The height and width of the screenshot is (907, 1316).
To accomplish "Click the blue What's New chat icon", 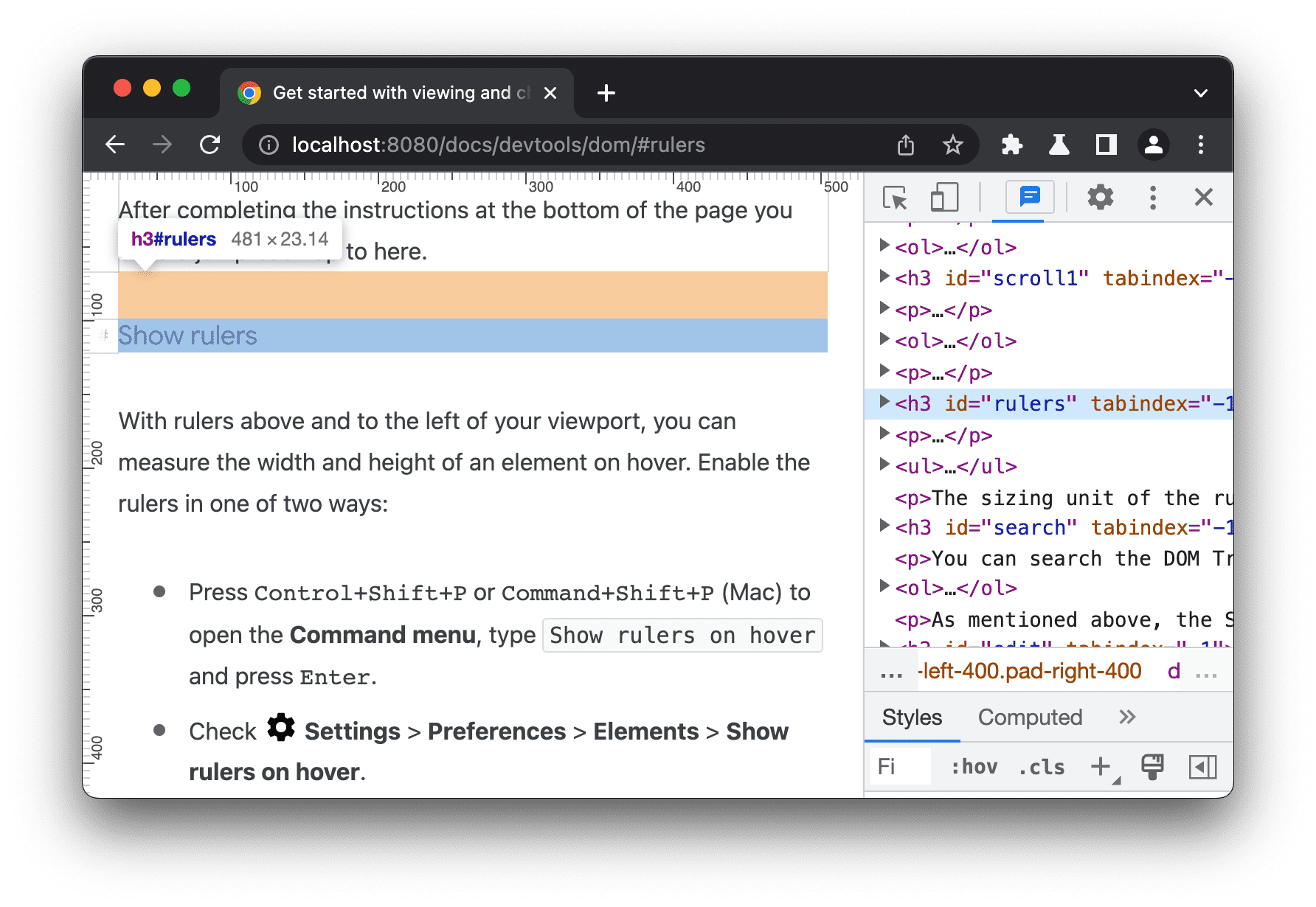I will tap(1029, 197).
